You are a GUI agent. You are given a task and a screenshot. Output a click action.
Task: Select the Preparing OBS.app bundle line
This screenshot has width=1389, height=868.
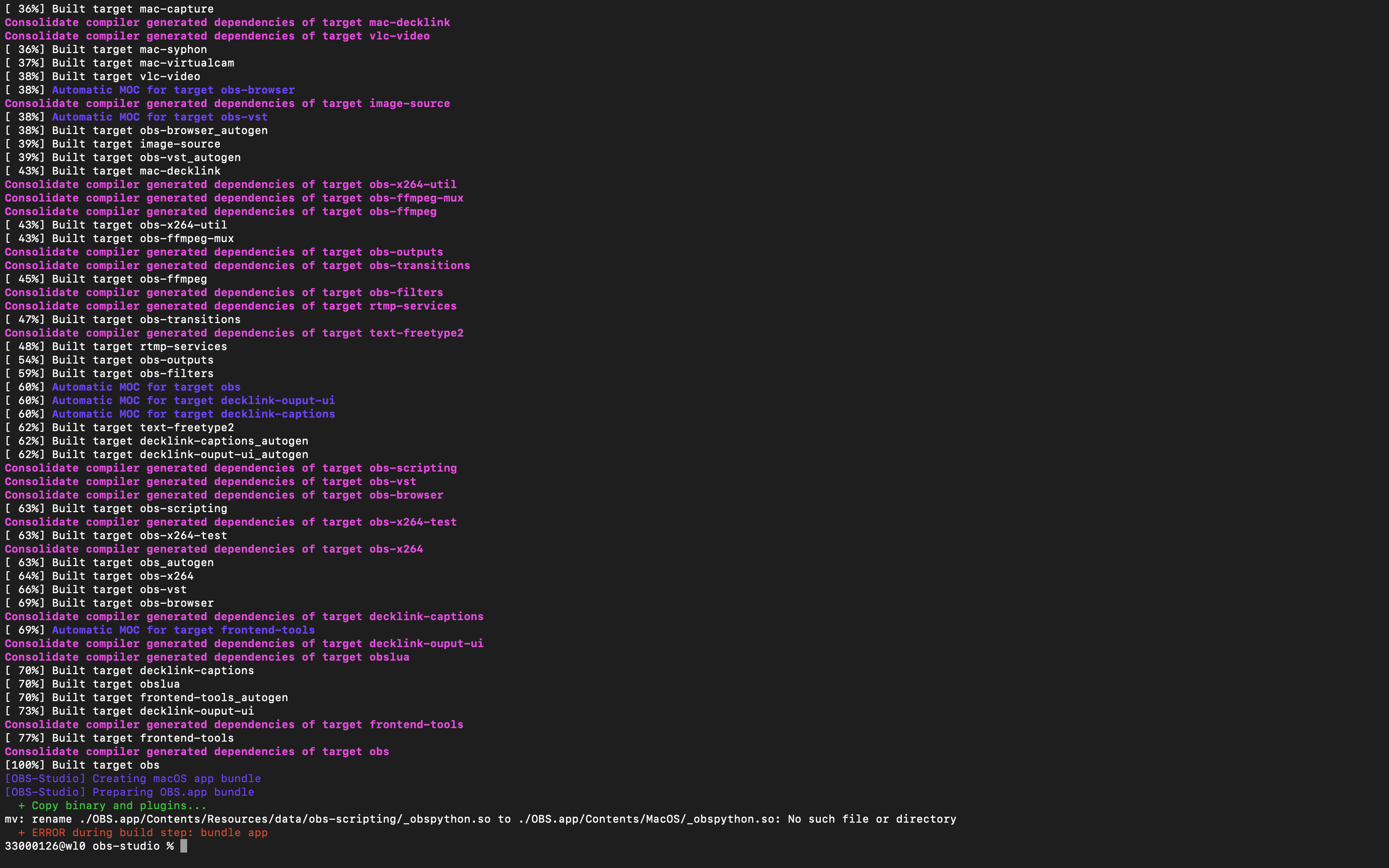pos(129,792)
